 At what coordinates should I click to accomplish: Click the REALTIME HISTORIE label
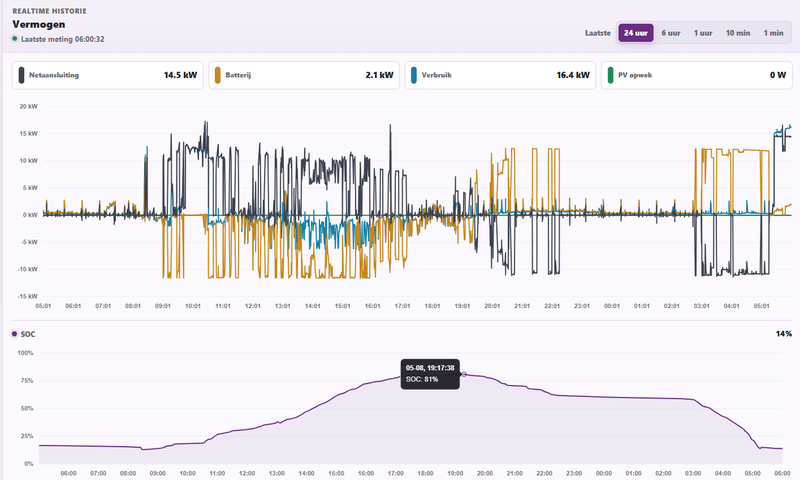[x=49, y=11]
